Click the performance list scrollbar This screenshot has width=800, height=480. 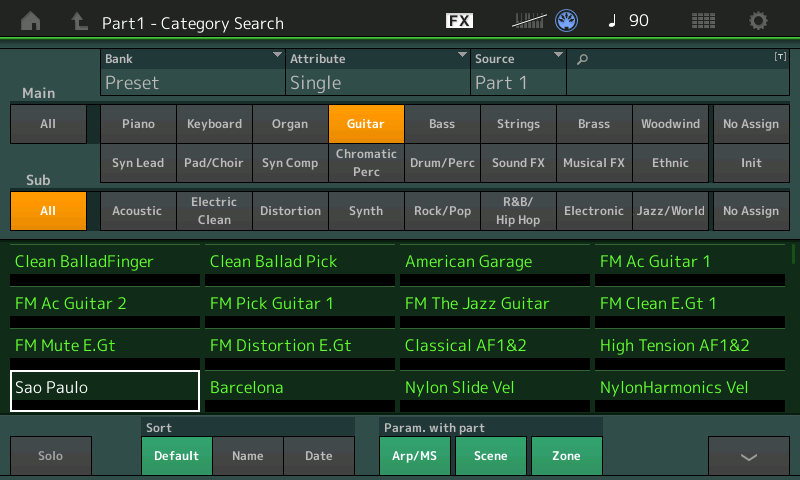coord(793,254)
